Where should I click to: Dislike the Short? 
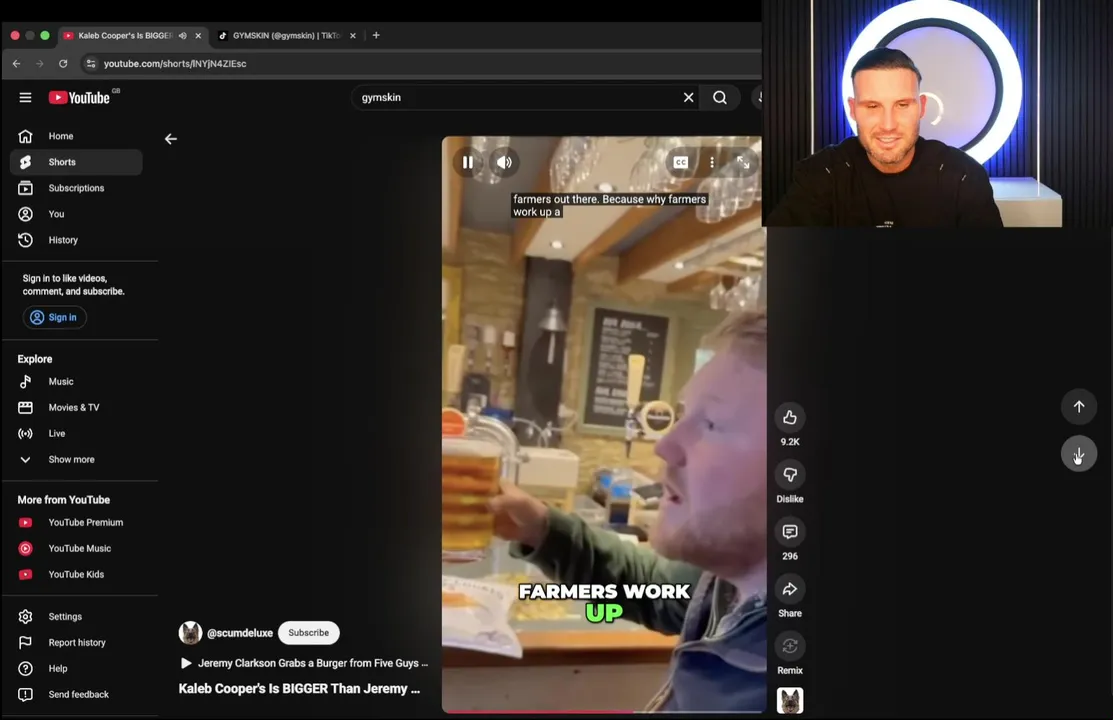click(790, 474)
